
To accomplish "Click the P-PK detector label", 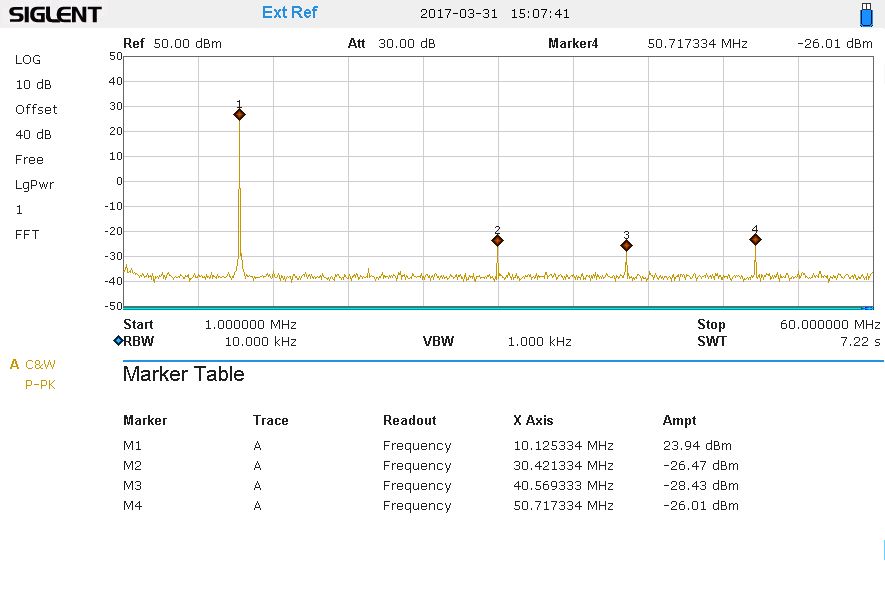I will [40, 385].
